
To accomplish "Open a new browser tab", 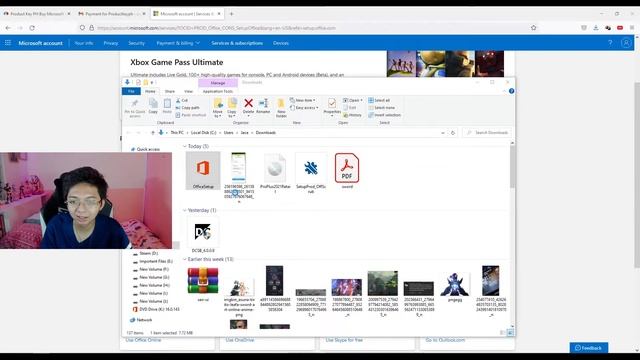I will (231, 13).
